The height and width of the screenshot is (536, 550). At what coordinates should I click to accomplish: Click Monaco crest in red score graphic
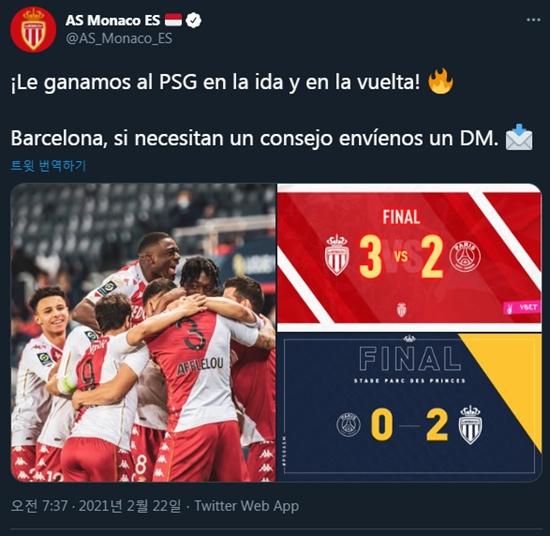coord(337,255)
